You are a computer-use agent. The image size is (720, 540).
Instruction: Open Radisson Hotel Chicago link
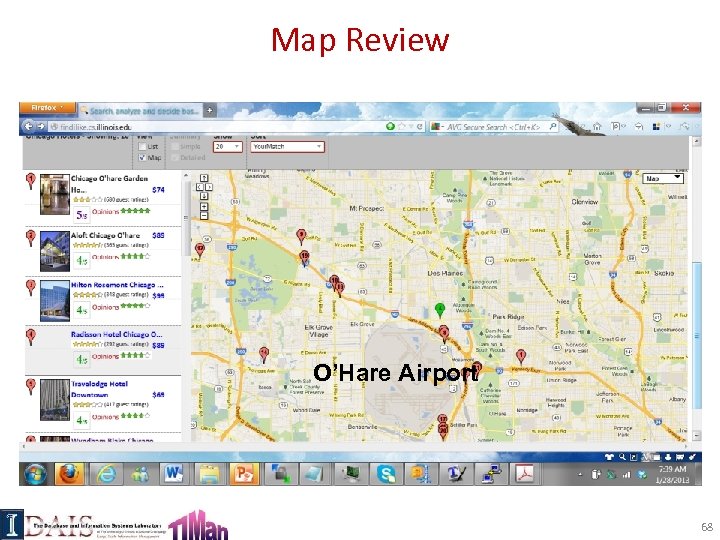pyautogui.click(x=116, y=334)
